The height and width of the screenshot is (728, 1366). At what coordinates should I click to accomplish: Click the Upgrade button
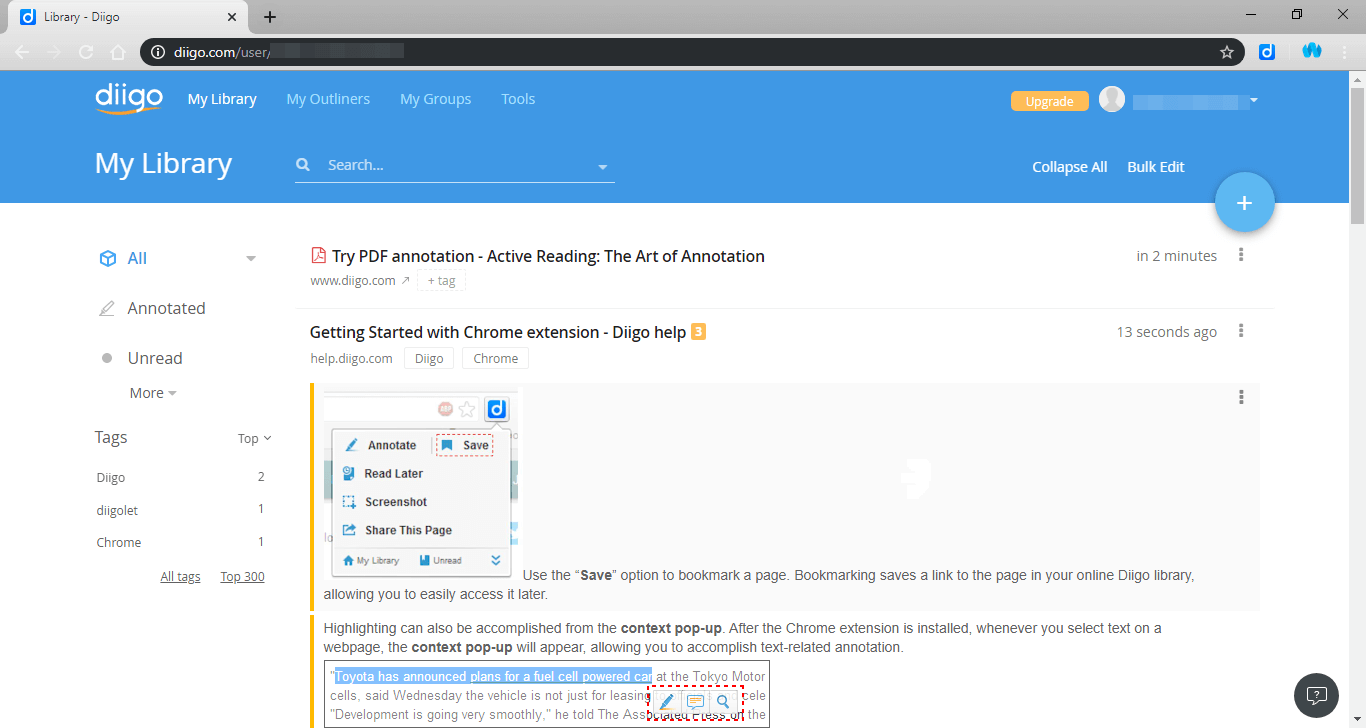1050,101
